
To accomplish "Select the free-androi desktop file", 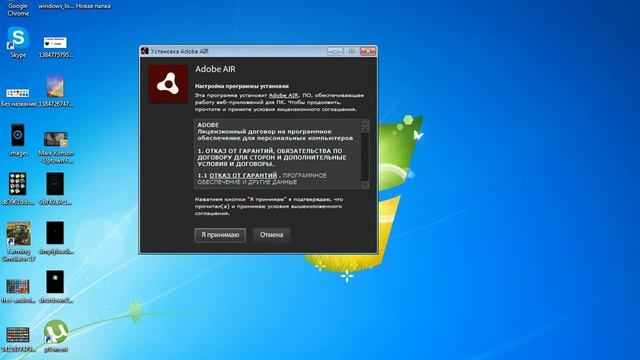I will (x=18, y=291).
